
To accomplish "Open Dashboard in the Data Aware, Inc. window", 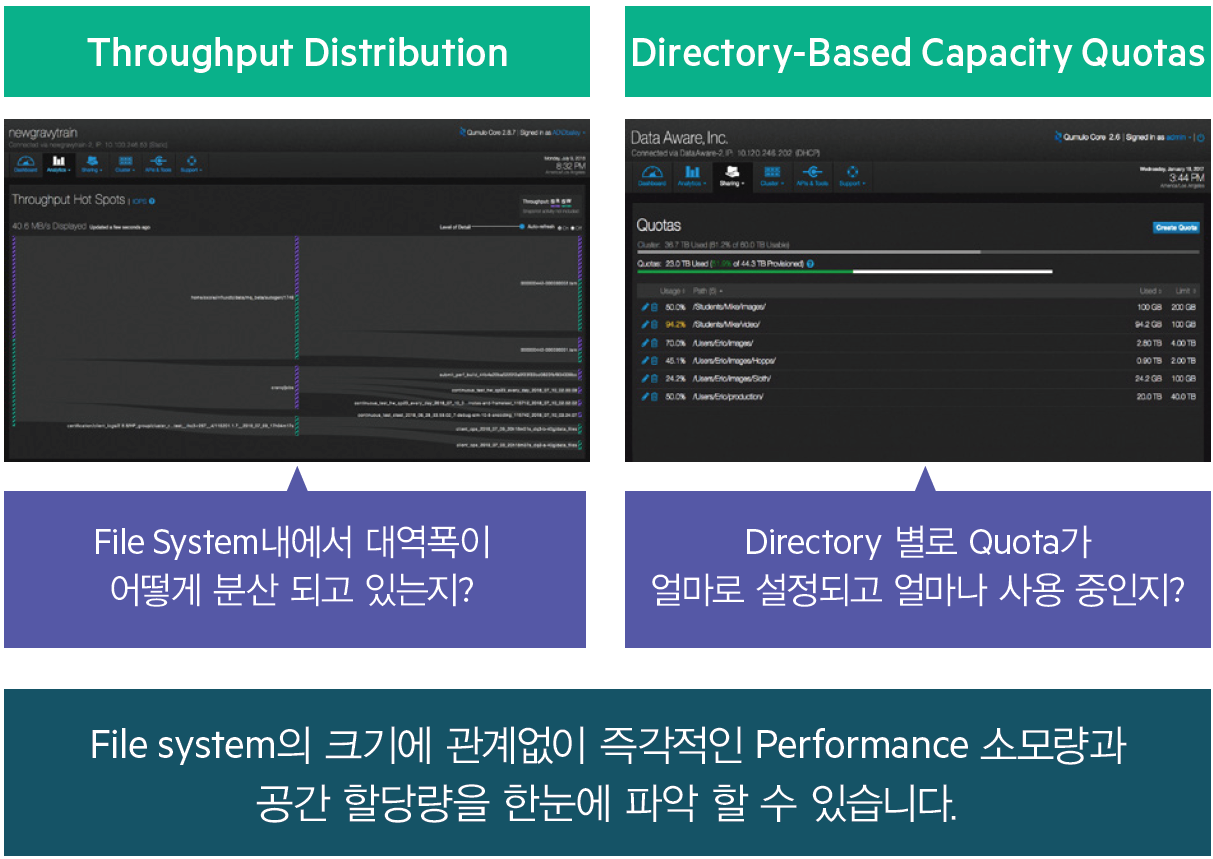I will (x=652, y=175).
